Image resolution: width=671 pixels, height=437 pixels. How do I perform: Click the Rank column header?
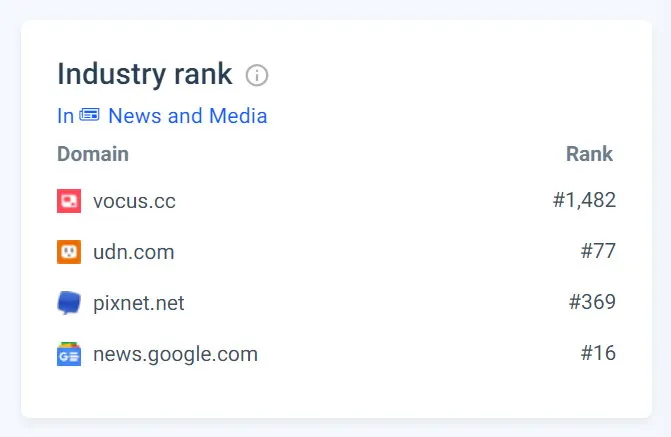pyautogui.click(x=589, y=154)
